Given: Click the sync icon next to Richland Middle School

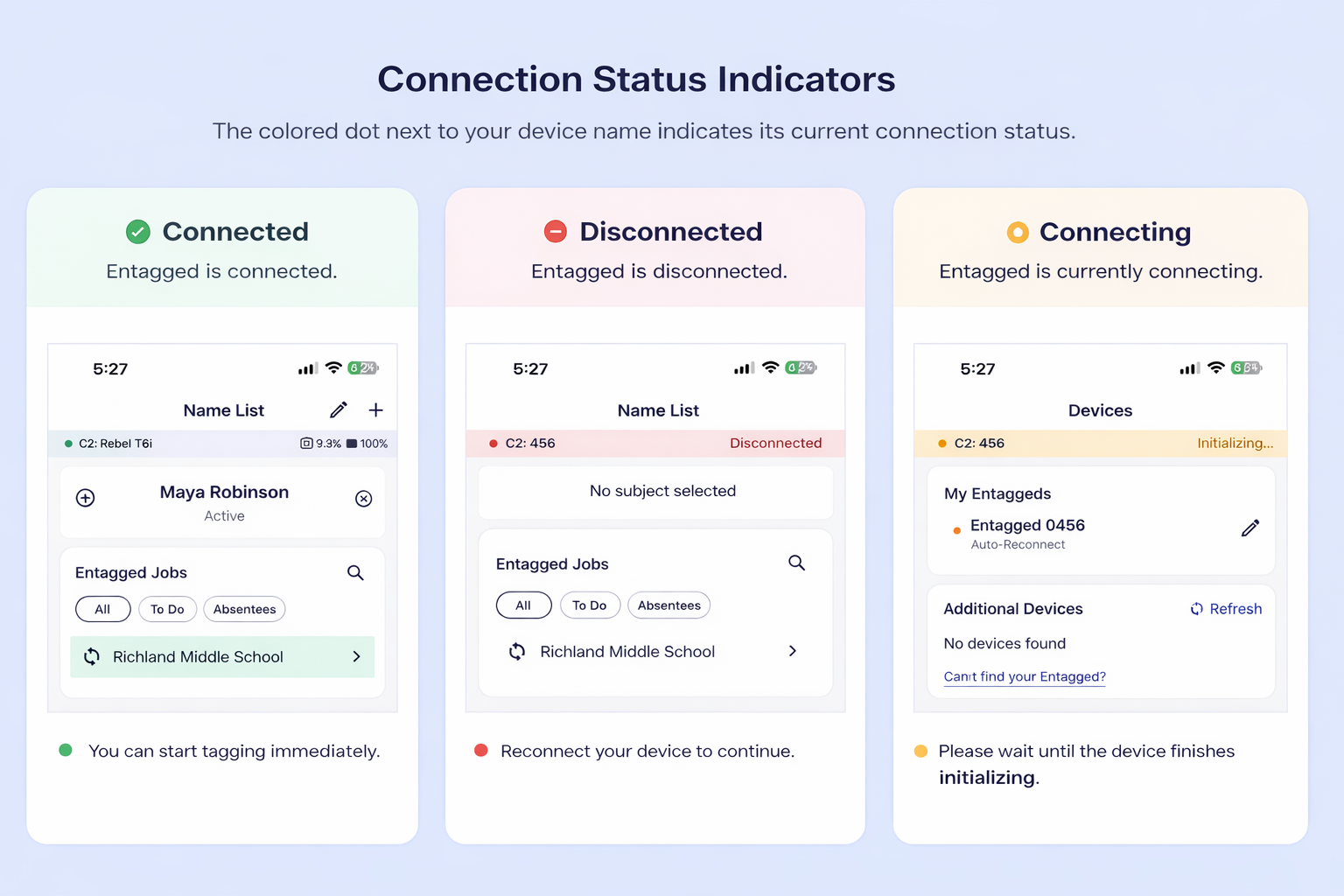Looking at the screenshot, I should (92, 657).
